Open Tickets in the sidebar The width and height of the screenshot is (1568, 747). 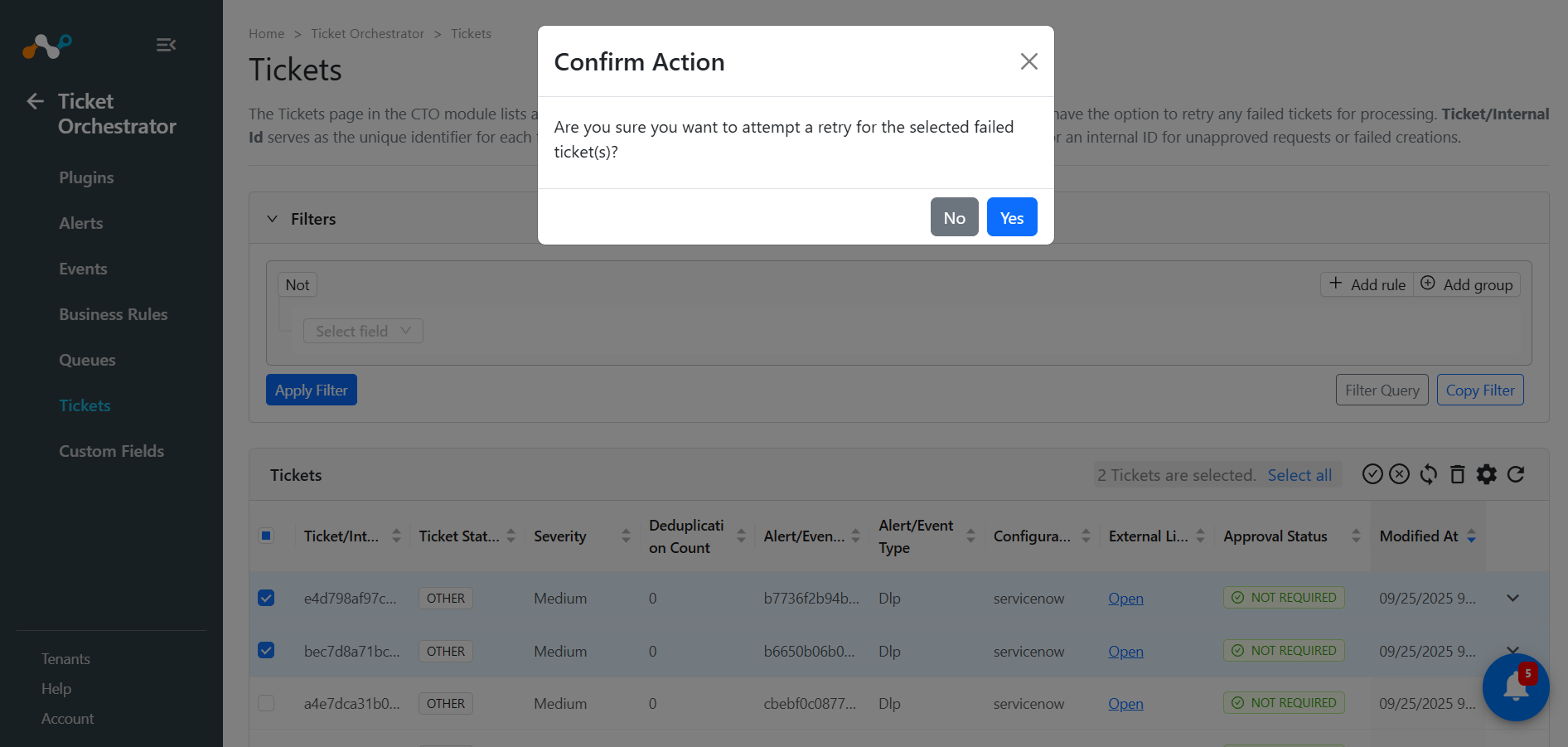[x=85, y=405]
